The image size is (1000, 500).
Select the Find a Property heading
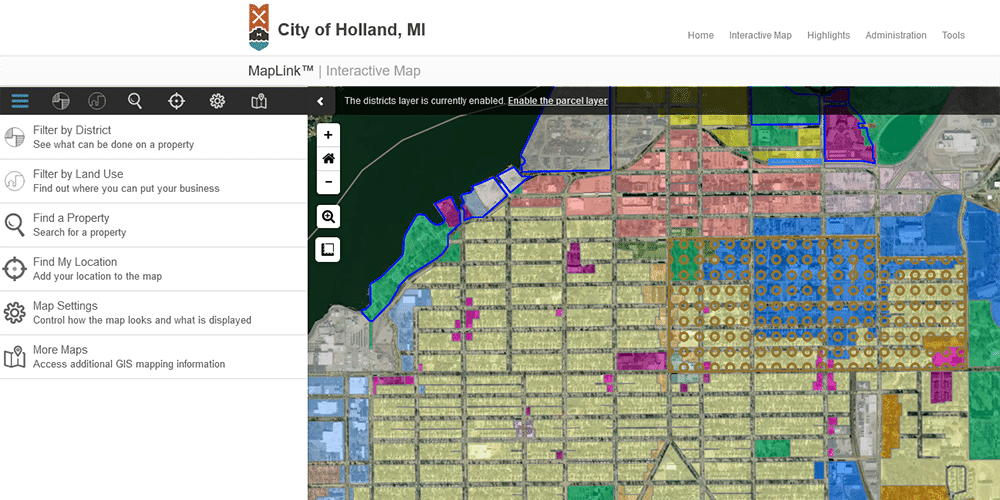(71, 218)
